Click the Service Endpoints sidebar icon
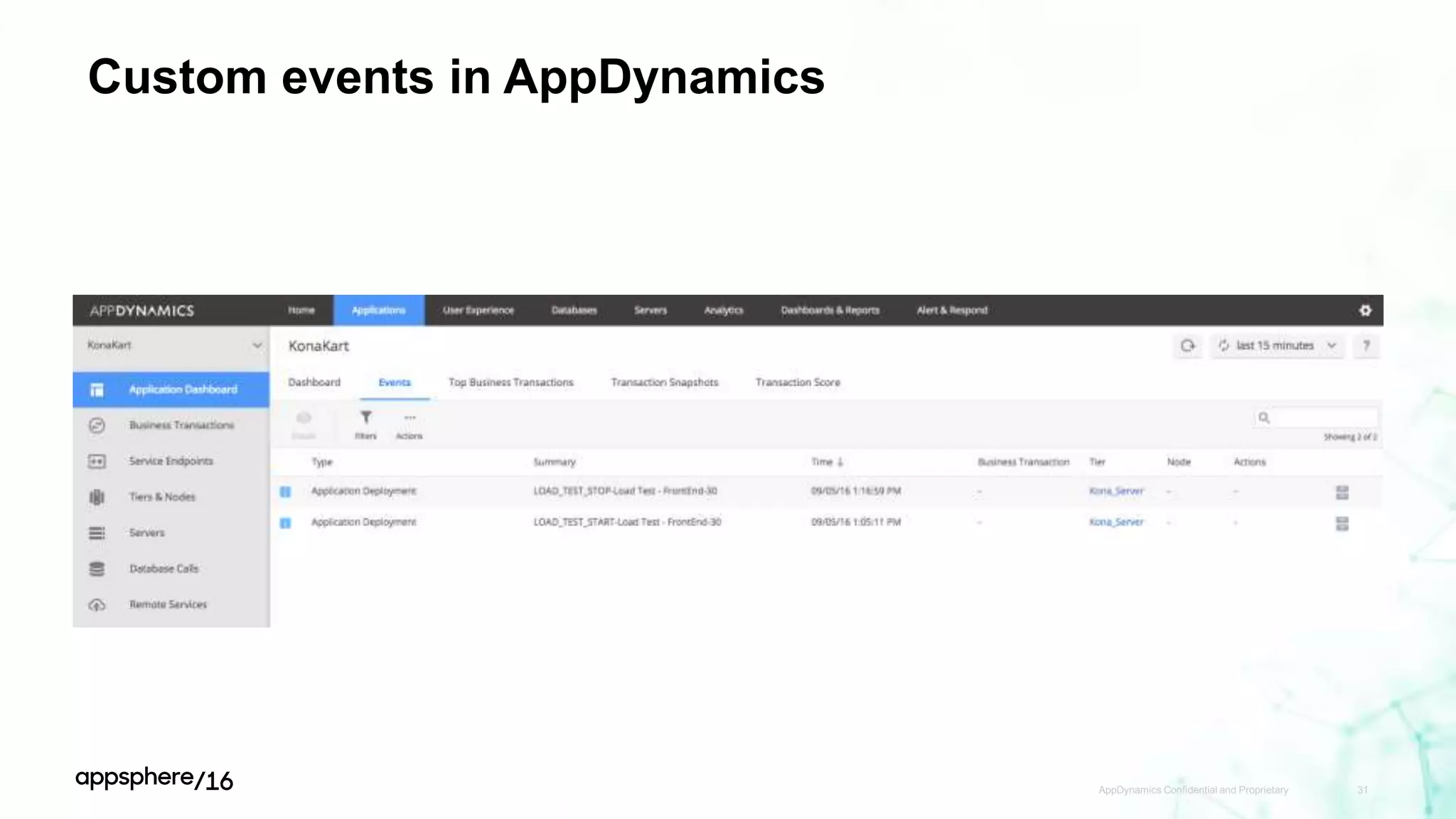The width and height of the screenshot is (1456, 819). tap(97, 461)
